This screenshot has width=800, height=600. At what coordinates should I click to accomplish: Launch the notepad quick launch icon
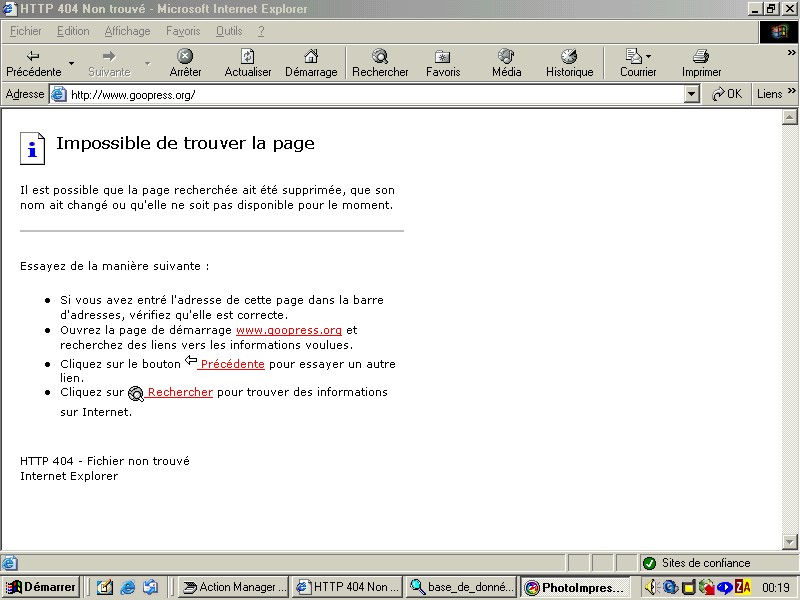(104, 587)
